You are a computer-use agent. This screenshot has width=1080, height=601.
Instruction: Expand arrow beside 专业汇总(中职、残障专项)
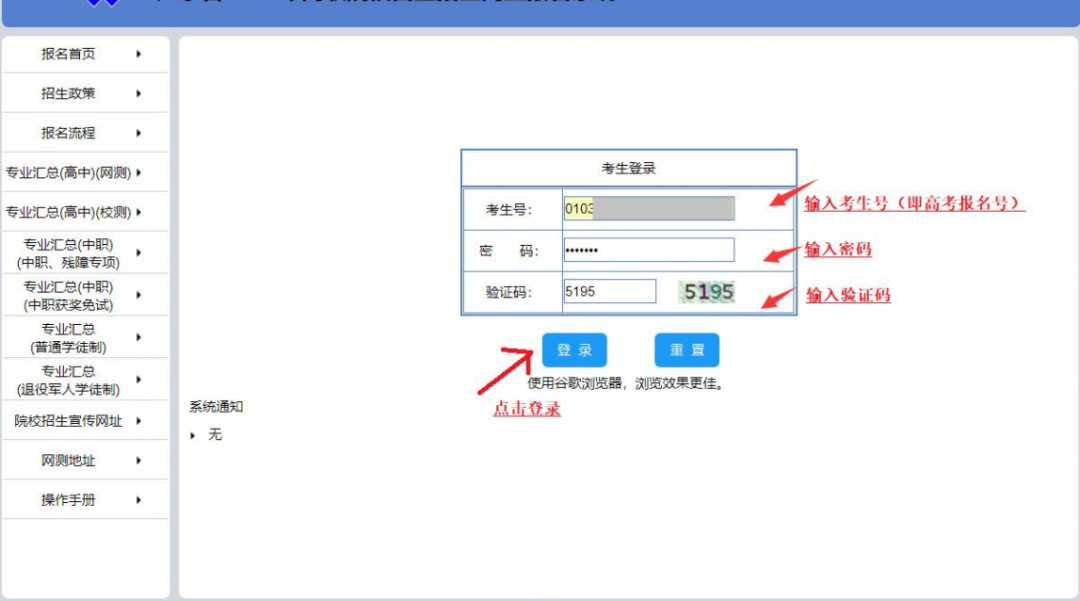[138, 253]
